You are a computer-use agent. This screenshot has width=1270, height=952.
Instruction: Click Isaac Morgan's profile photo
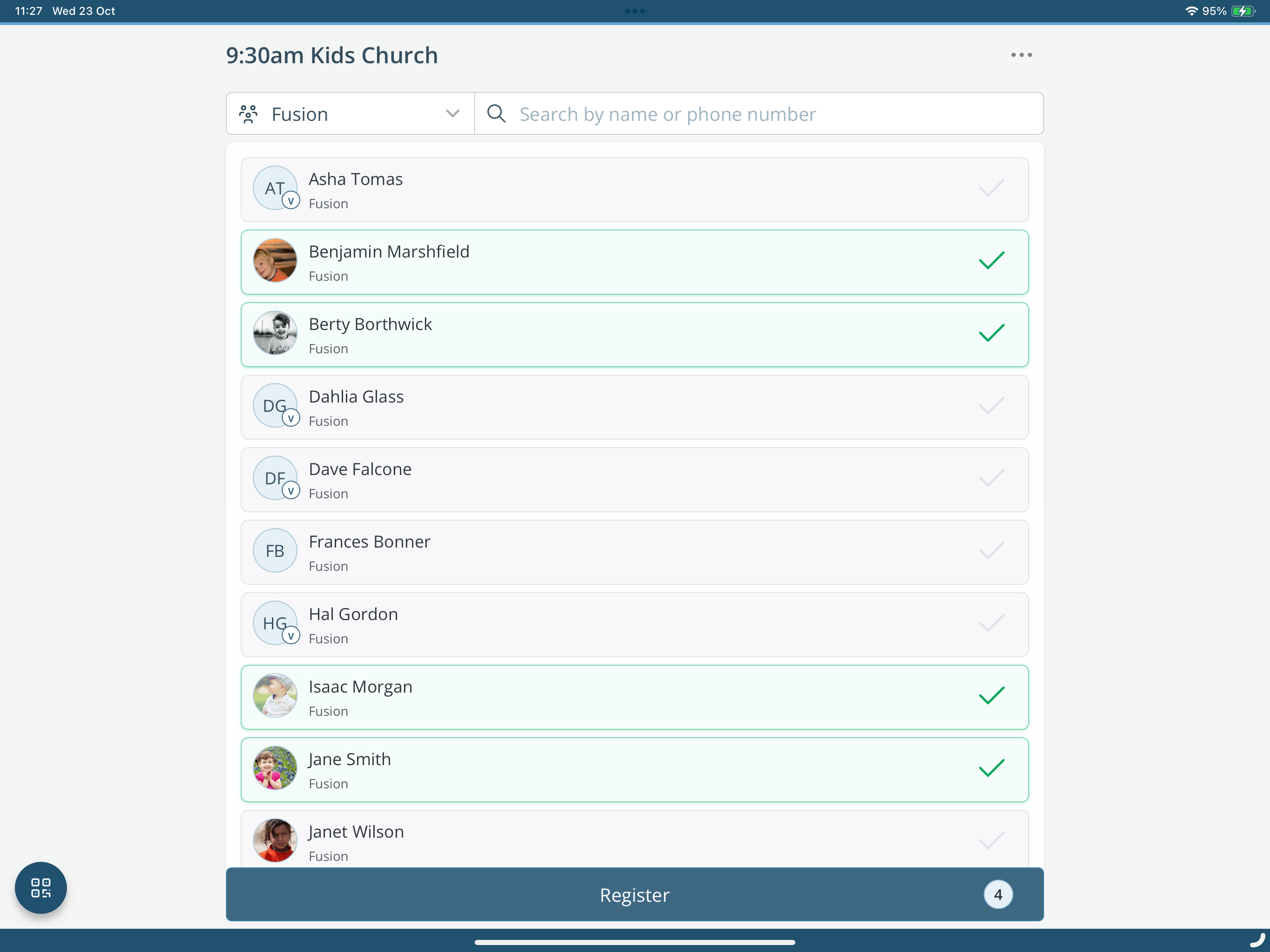(x=275, y=695)
